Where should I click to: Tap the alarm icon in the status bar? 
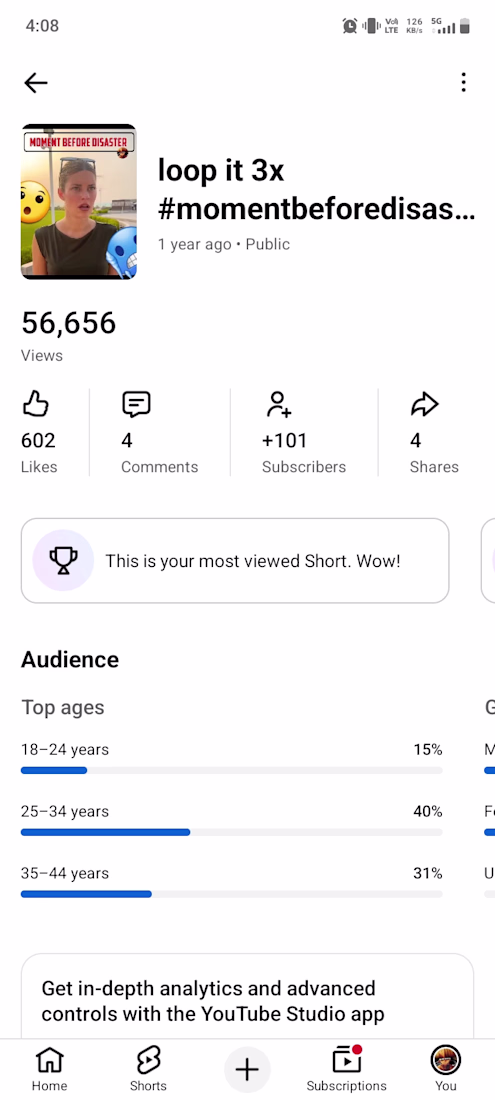coord(349,27)
